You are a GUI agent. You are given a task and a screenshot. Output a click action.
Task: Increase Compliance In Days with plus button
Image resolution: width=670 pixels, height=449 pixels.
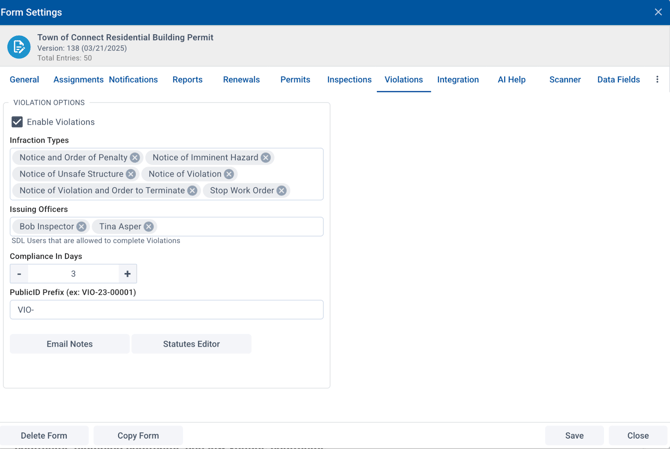click(127, 274)
